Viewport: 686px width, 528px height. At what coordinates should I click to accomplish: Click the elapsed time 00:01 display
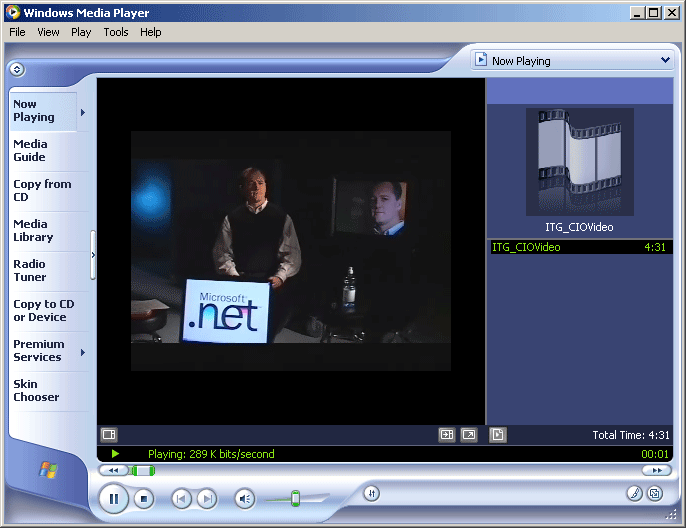(x=654, y=454)
